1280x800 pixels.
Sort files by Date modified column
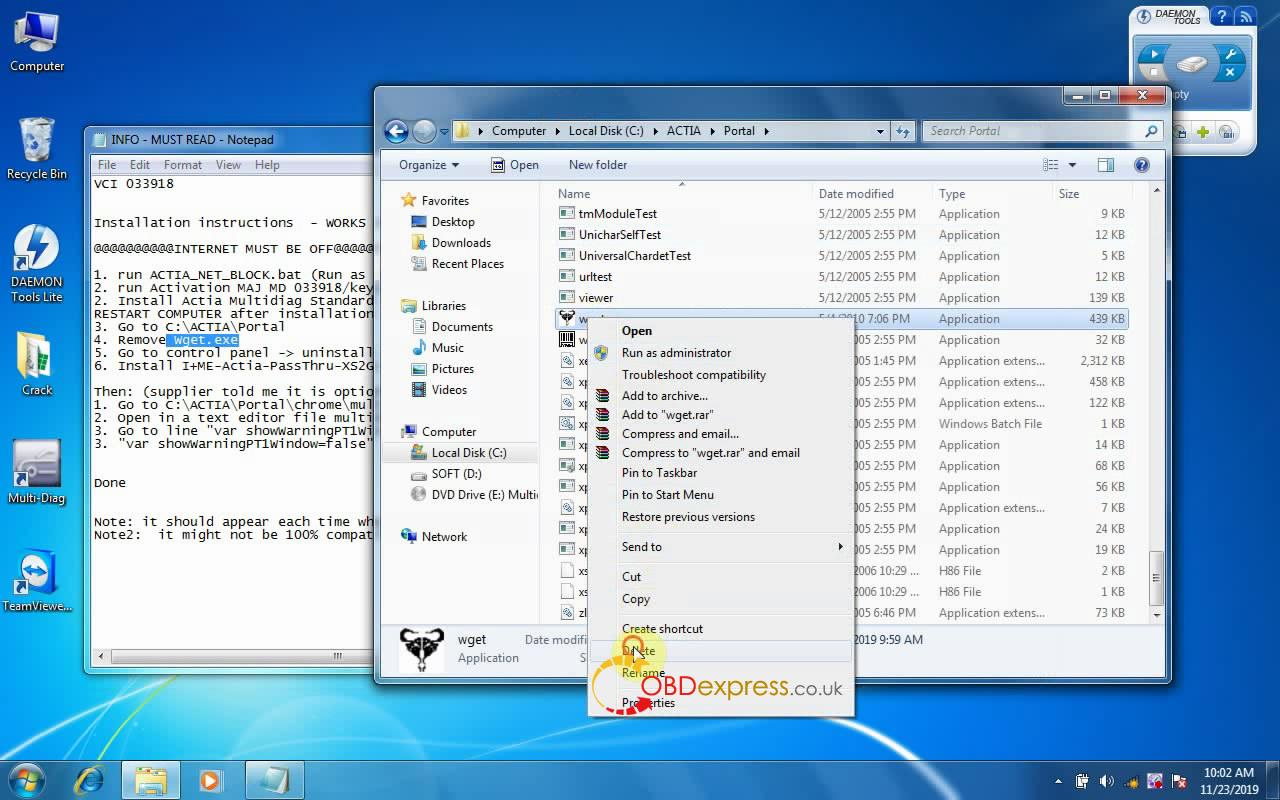[871, 194]
